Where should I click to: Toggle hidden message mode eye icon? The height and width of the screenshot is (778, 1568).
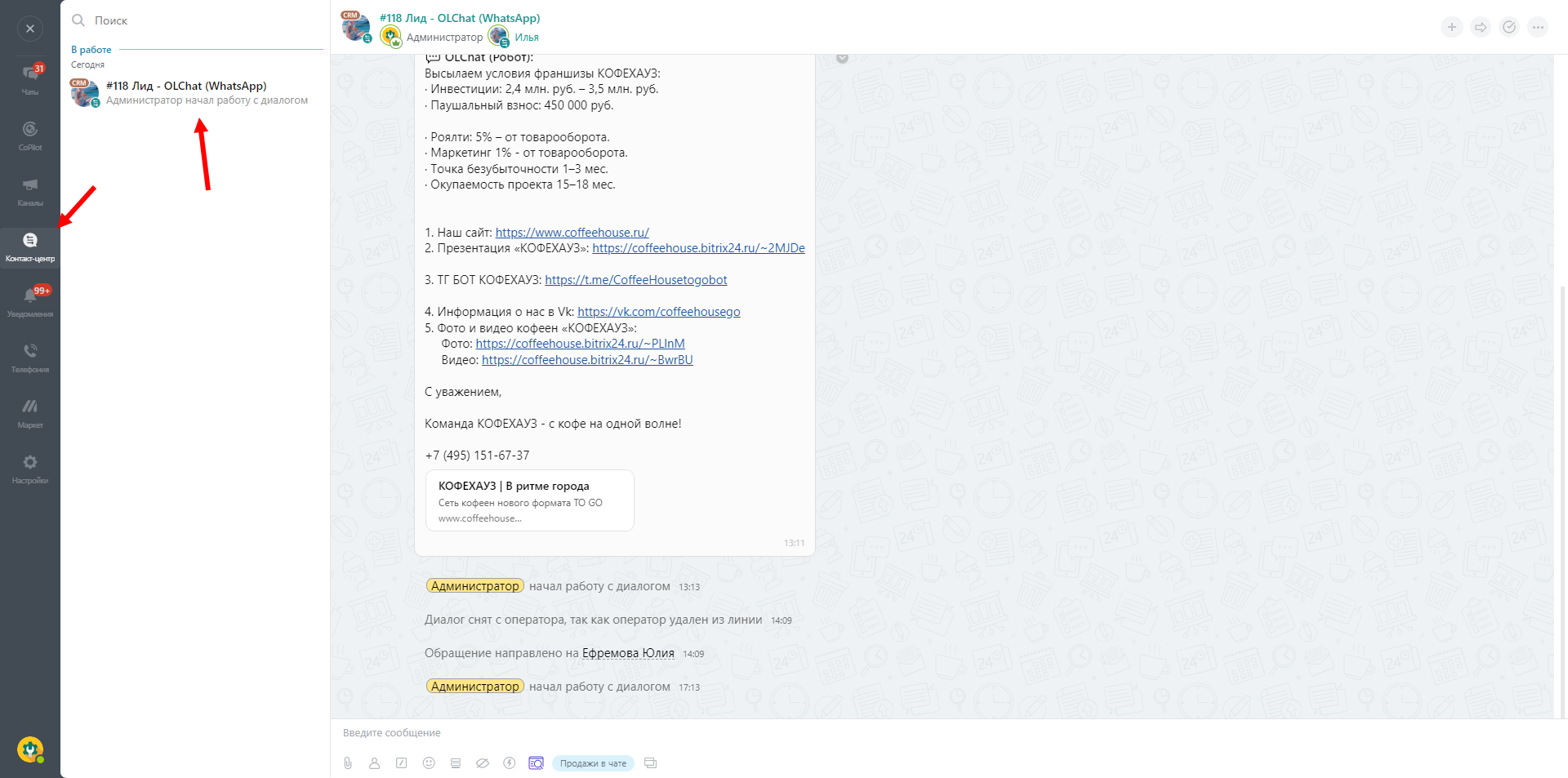[482, 763]
